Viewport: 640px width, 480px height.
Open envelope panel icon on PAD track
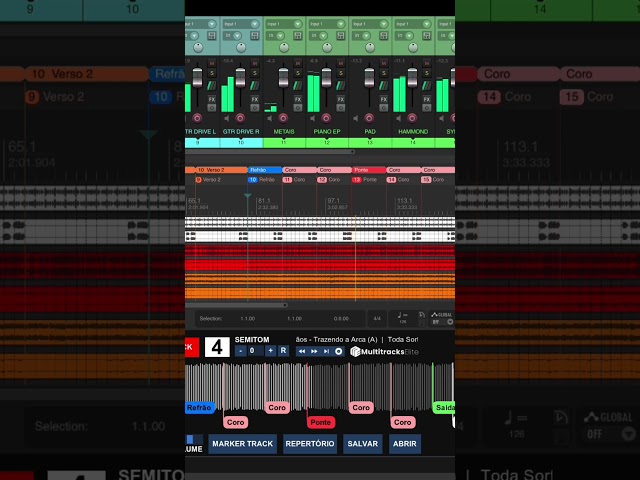pyautogui.click(x=384, y=85)
